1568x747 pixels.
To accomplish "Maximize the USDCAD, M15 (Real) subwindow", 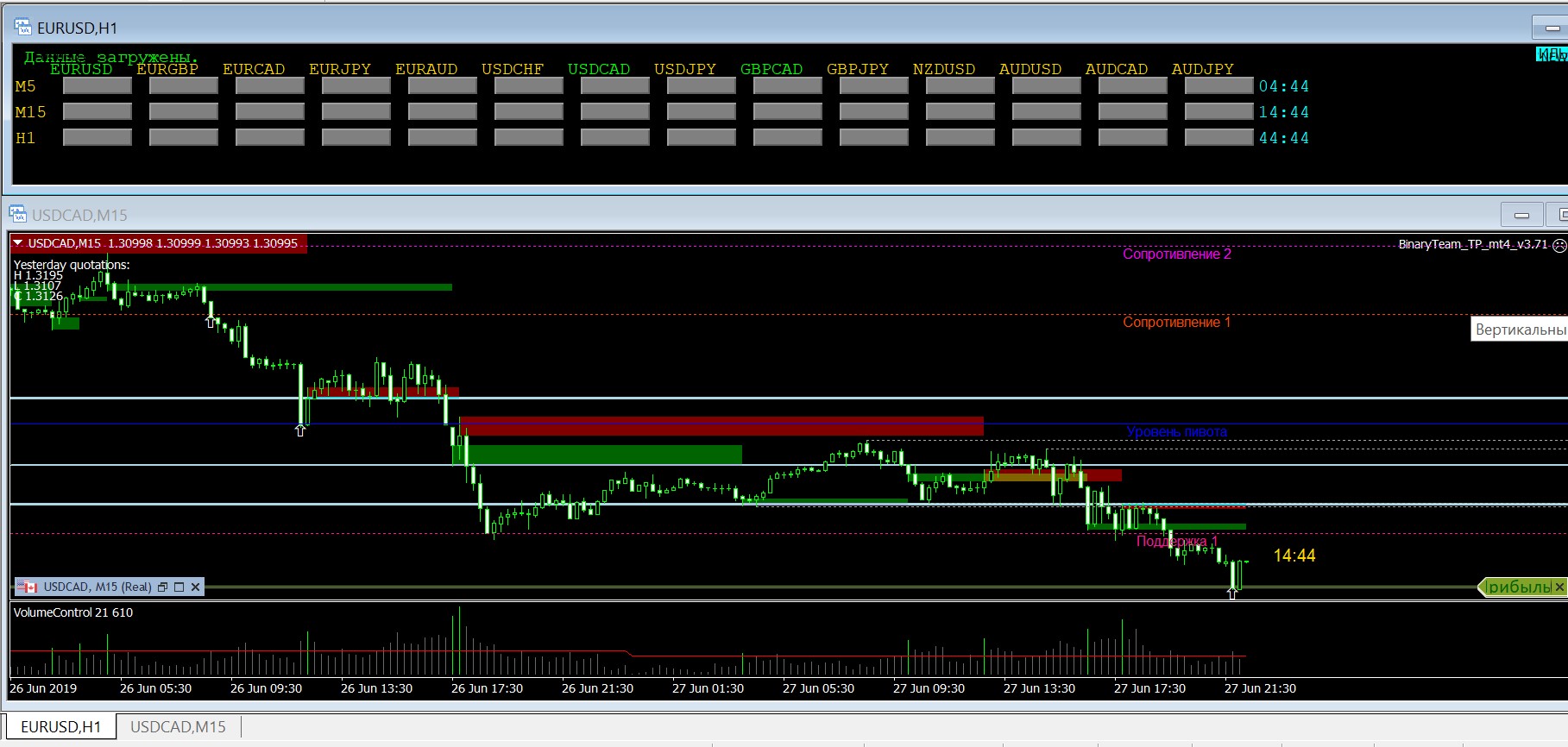I will tap(179, 587).
